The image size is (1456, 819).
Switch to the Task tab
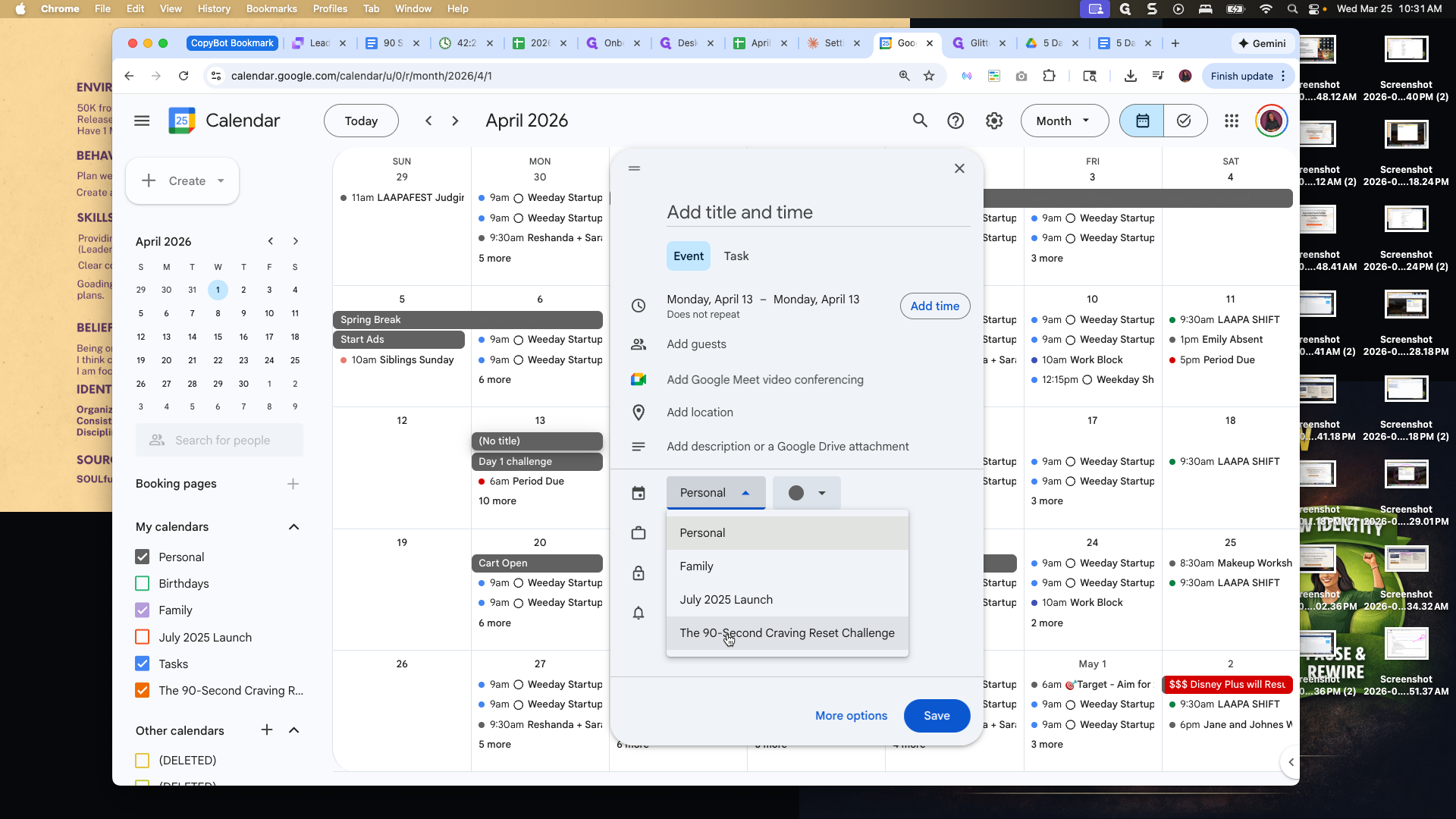(x=736, y=256)
